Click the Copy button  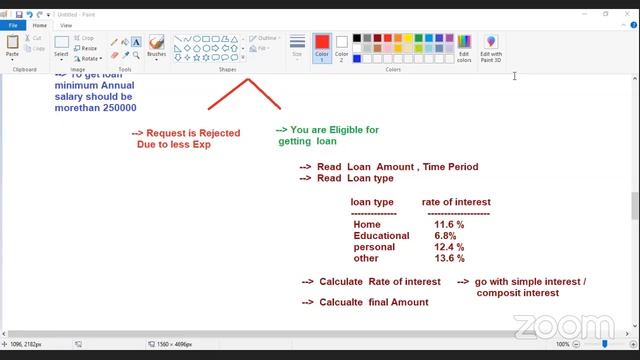(x=34, y=49)
